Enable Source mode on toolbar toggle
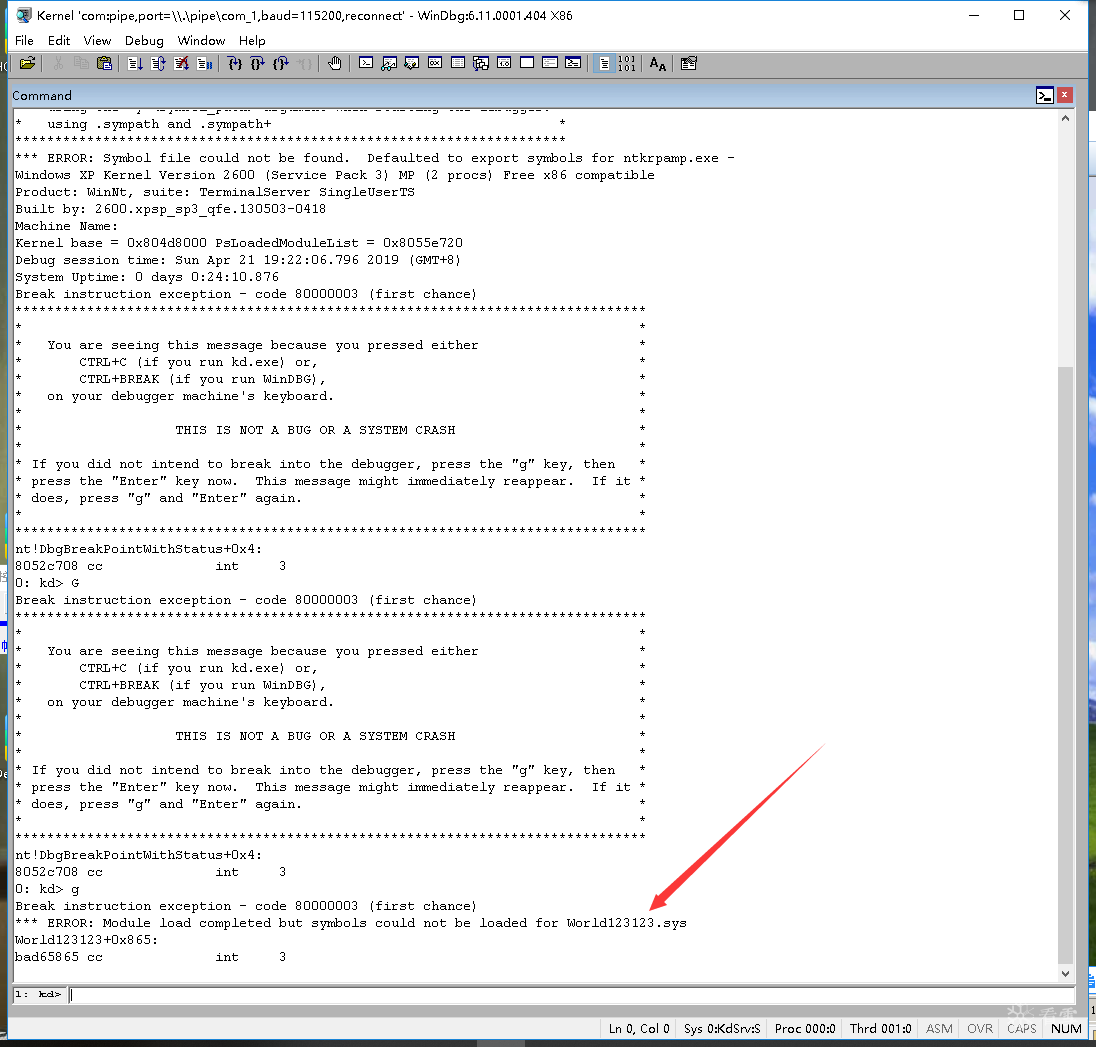 click(x=604, y=64)
